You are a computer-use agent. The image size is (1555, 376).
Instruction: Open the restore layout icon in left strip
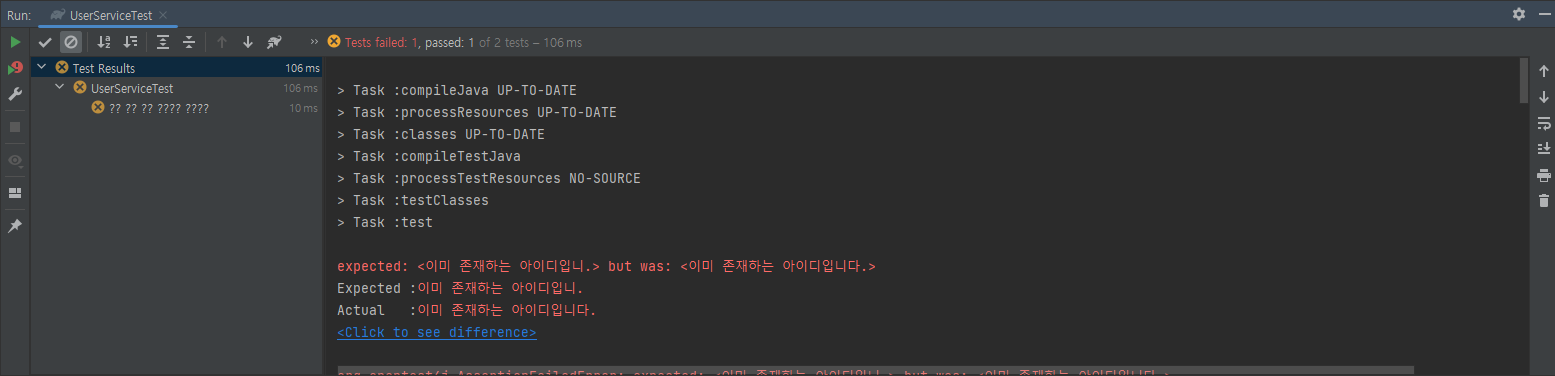[15, 193]
